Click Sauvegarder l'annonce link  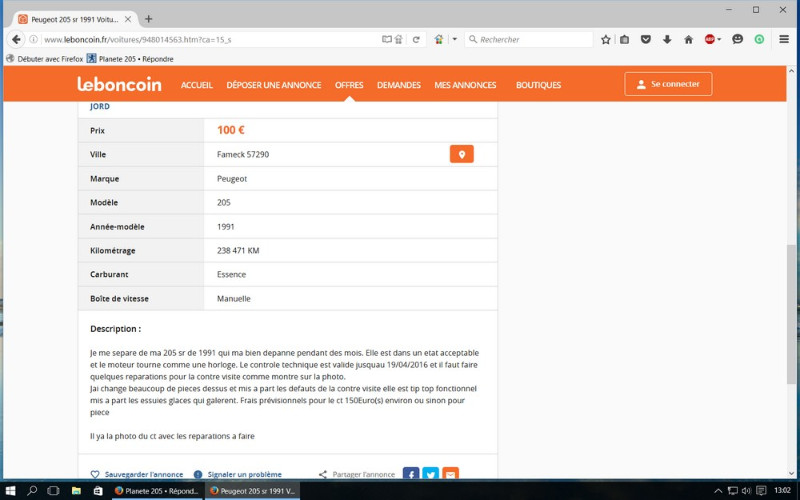point(137,474)
